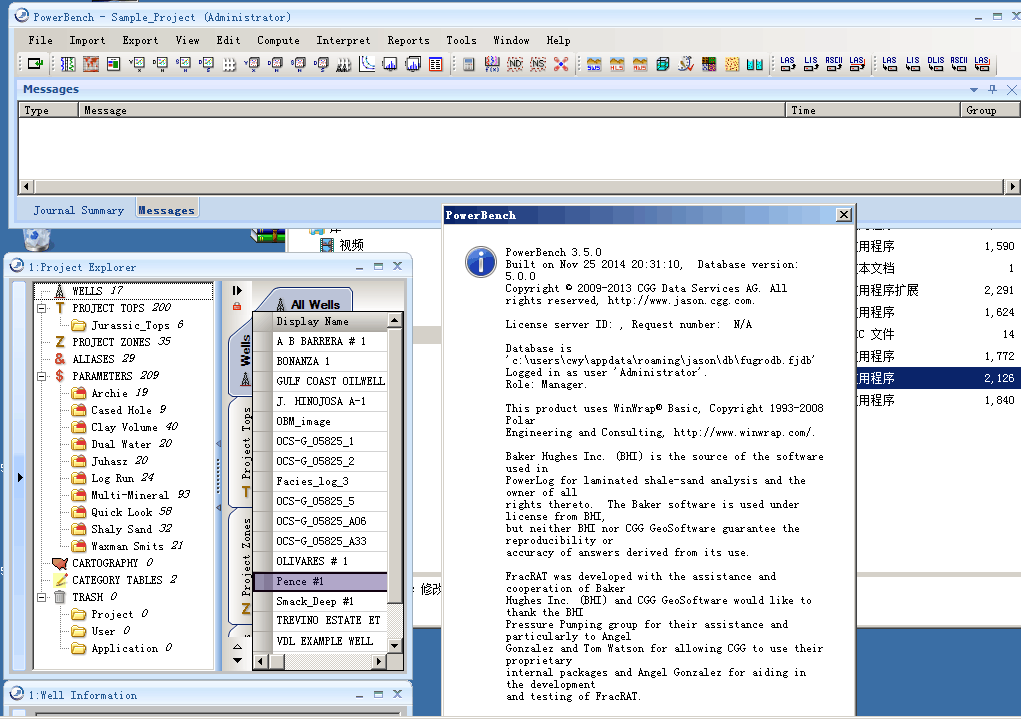Click the NS chart toolbar icon
This screenshot has height=719, width=1021.
click(538, 64)
